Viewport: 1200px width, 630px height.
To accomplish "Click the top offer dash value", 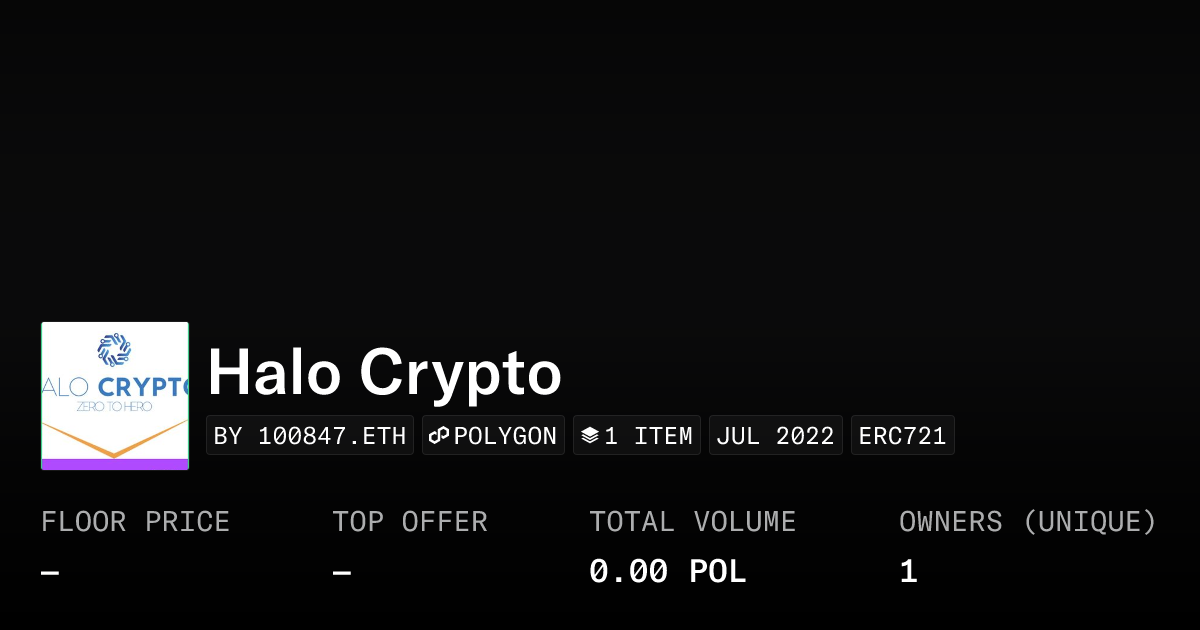I will [341, 573].
